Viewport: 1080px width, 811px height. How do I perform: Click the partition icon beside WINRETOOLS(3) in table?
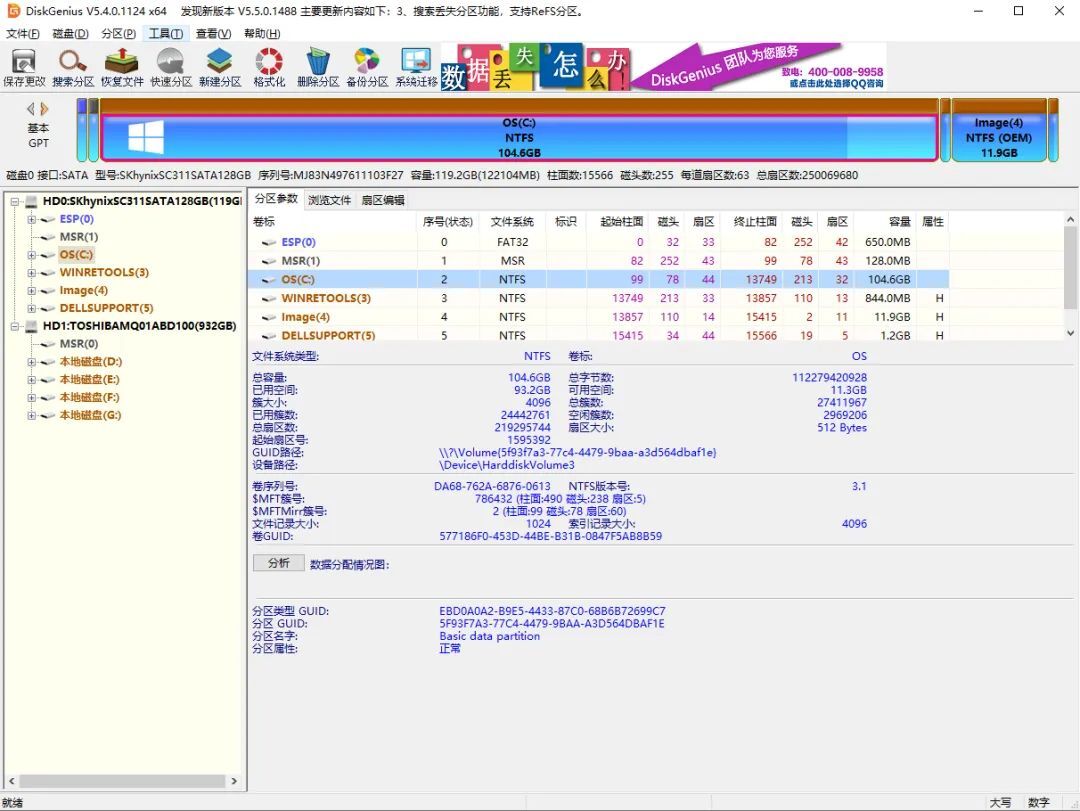[269, 298]
